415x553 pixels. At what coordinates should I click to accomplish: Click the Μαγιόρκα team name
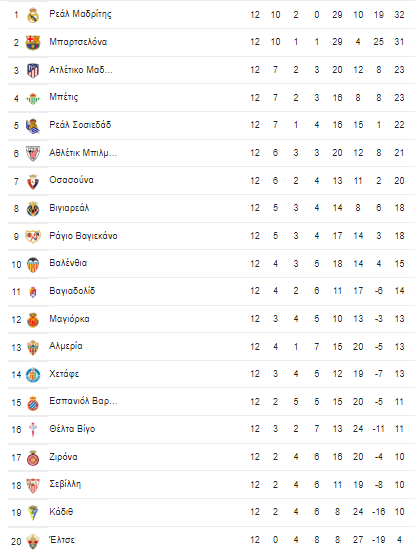[x=69, y=319]
